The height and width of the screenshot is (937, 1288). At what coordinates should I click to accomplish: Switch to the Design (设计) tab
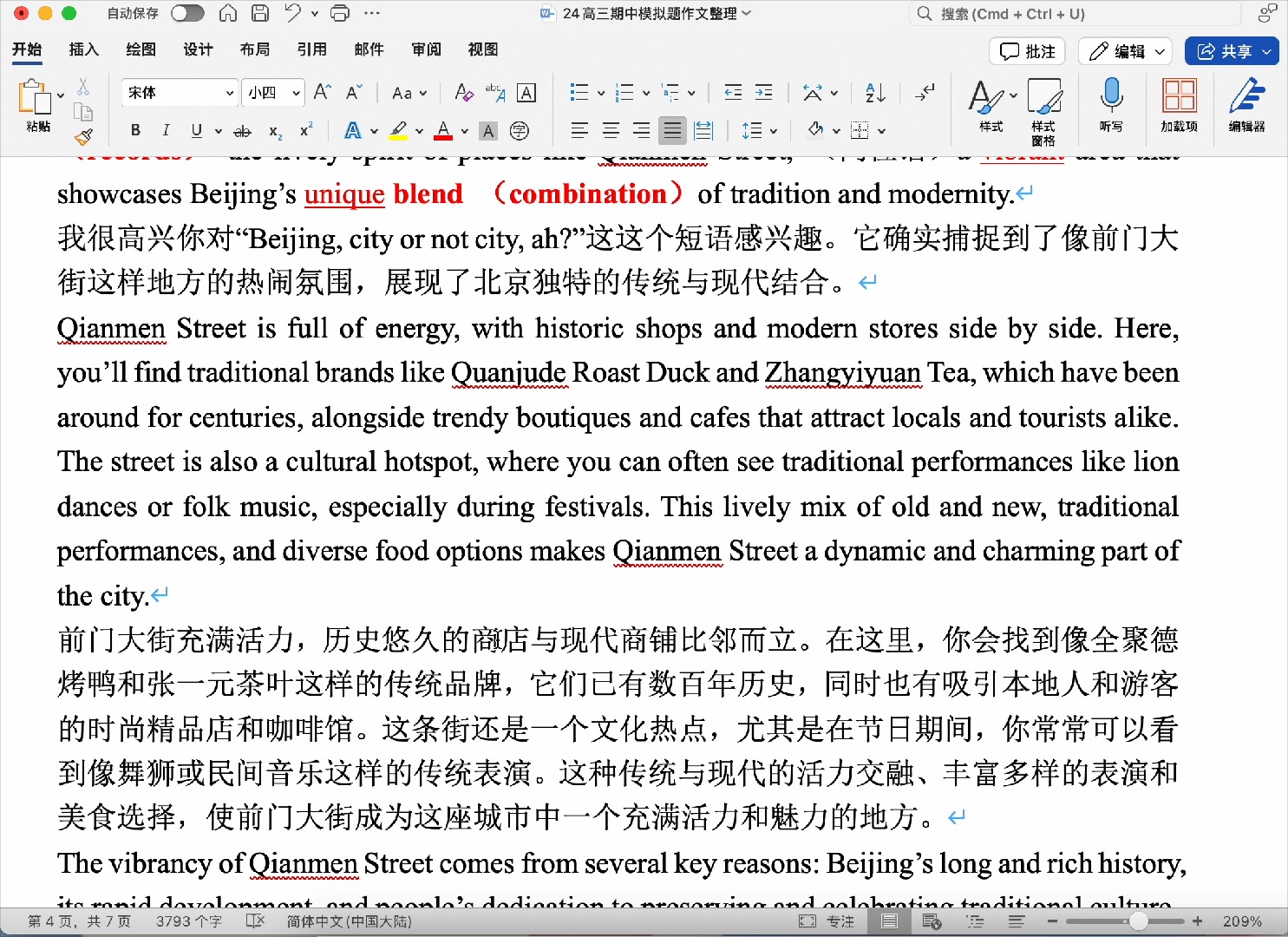(x=198, y=49)
